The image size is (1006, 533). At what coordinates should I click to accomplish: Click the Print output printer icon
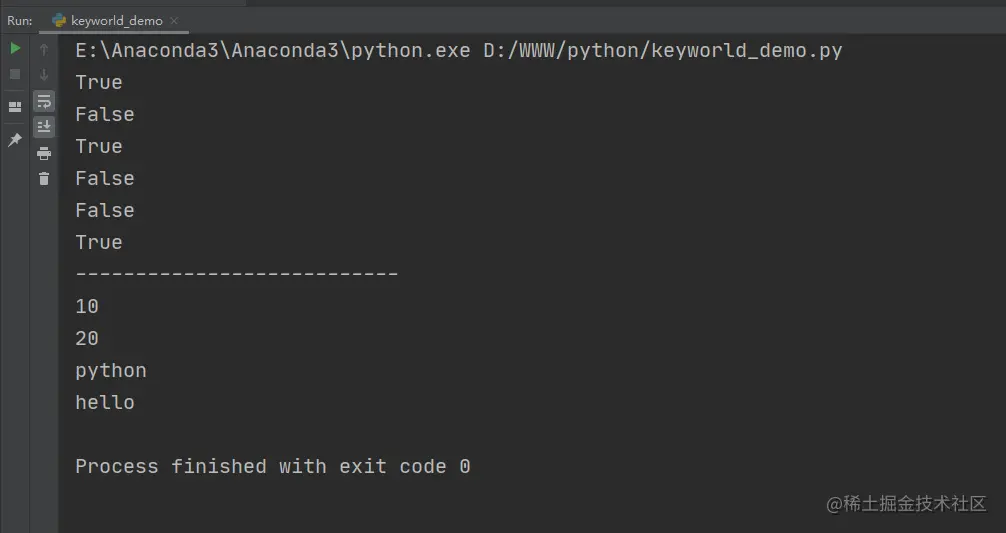click(x=44, y=153)
